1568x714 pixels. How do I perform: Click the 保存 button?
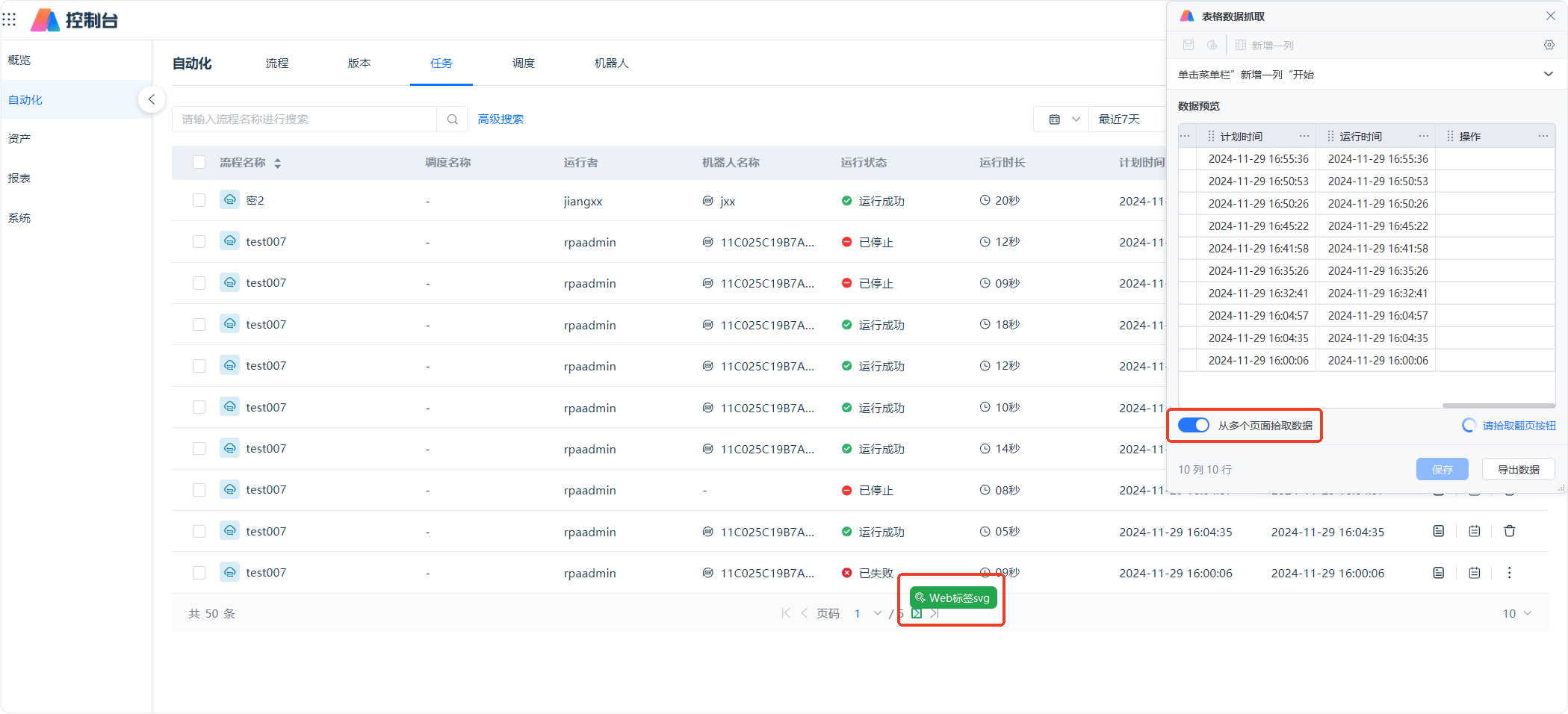[1443, 470]
